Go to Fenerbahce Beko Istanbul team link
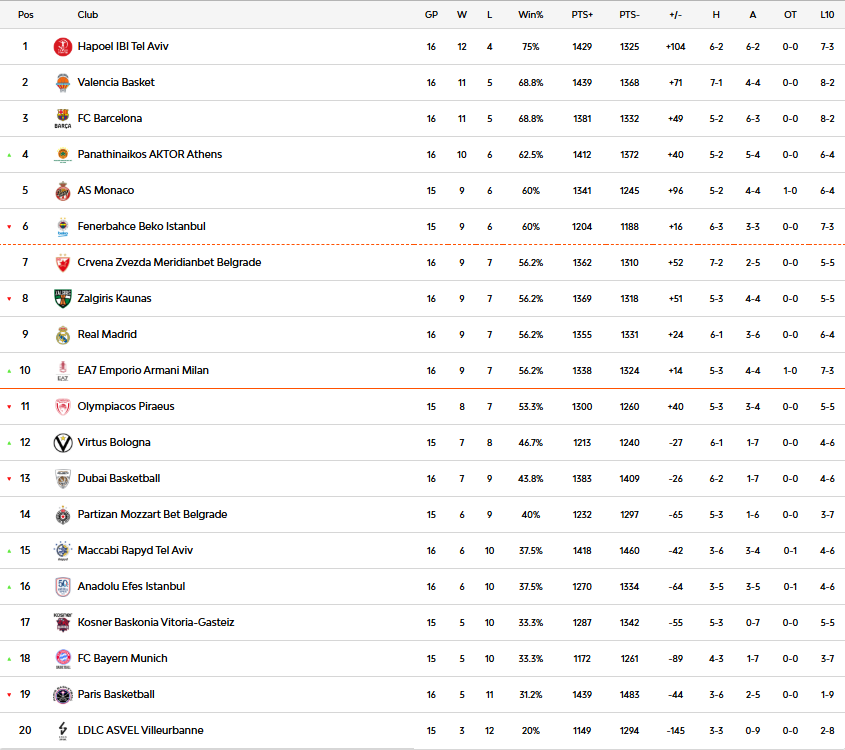This screenshot has height=750, width=845. [141, 227]
